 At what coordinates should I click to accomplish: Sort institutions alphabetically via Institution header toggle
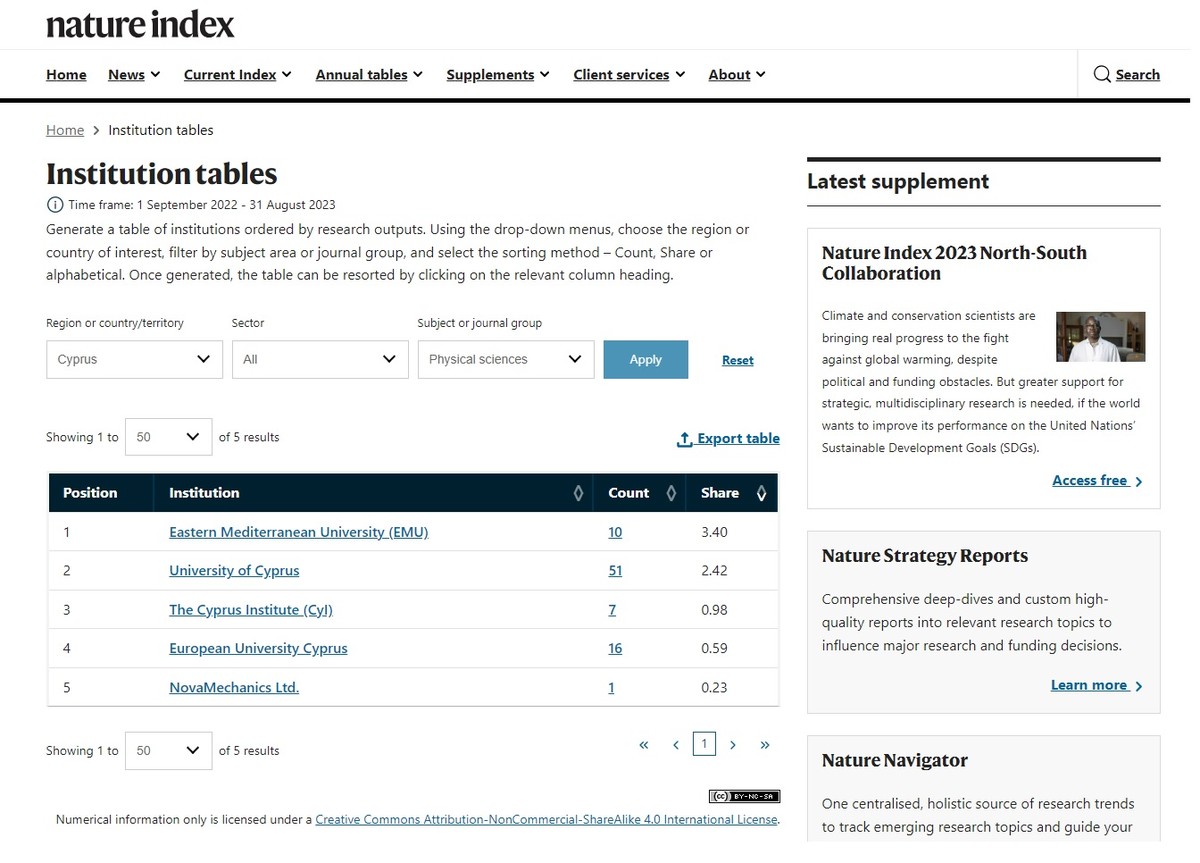pos(579,492)
